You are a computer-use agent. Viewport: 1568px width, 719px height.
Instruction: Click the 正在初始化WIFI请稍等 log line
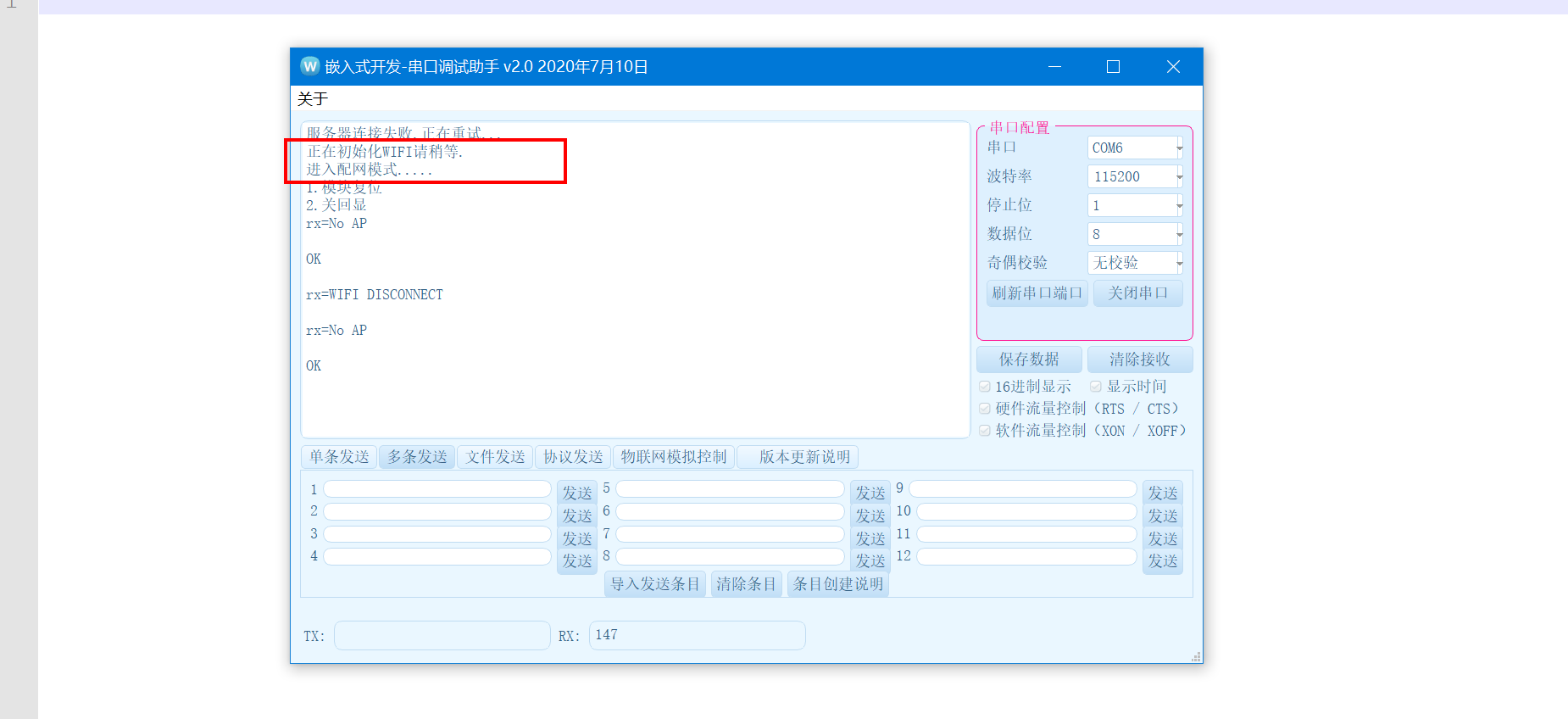385,152
